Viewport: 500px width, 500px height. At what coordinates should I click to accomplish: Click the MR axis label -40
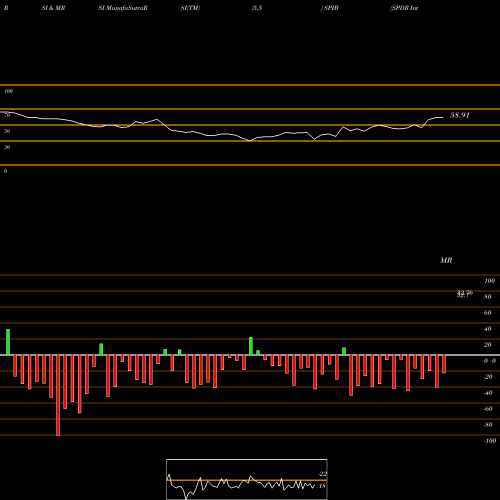coord(488,393)
